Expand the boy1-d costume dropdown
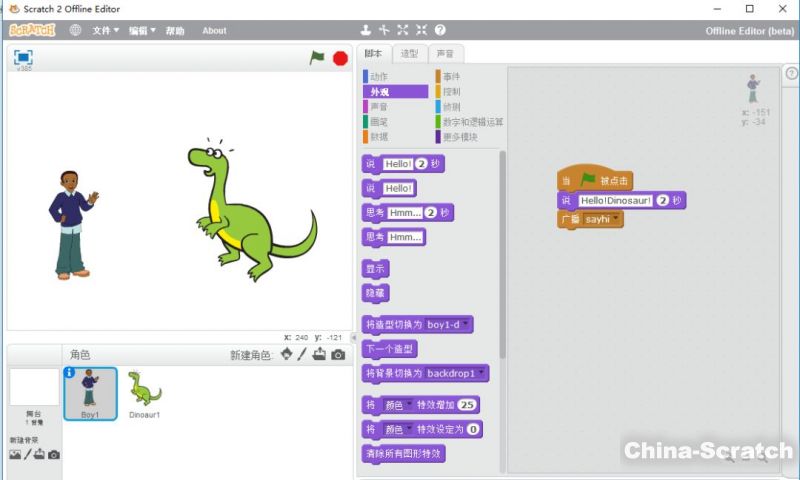The height and width of the screenshot is (480, 800). click(x=467, y=324)
